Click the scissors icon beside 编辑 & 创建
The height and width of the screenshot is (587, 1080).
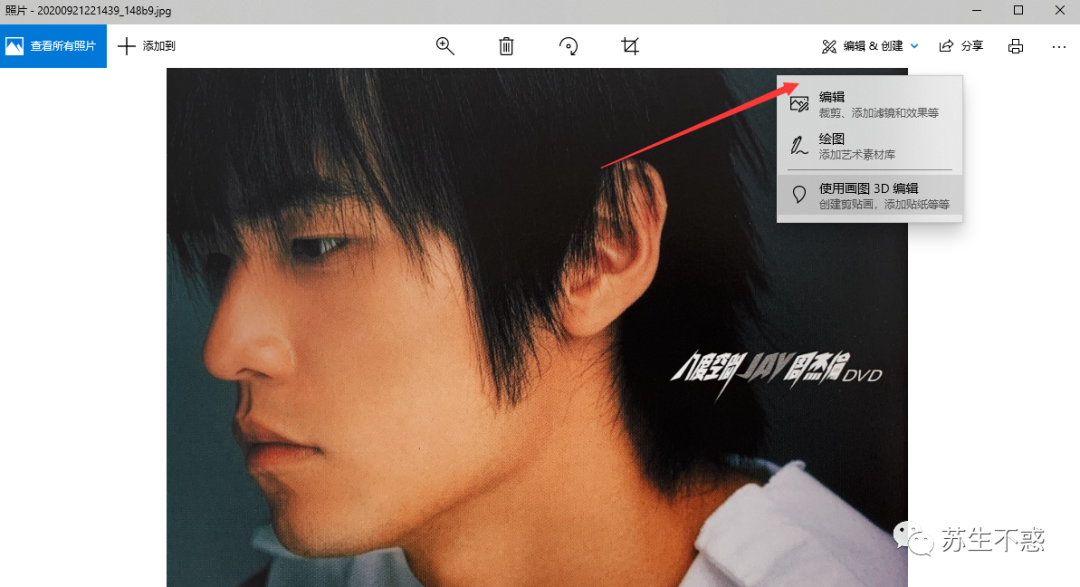coord(829,46)
